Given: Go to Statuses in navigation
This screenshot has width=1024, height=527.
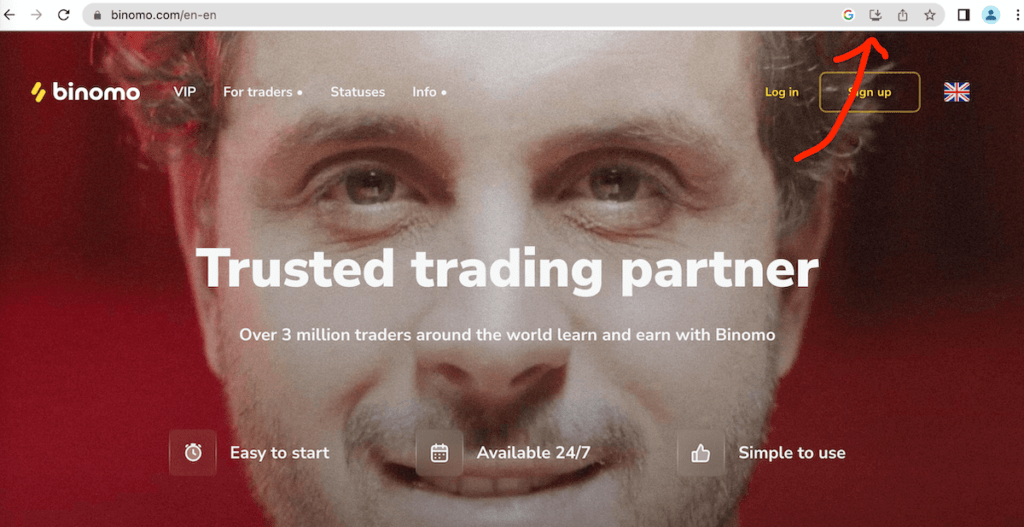Looking at the screenshot, I should coord(357,92).
